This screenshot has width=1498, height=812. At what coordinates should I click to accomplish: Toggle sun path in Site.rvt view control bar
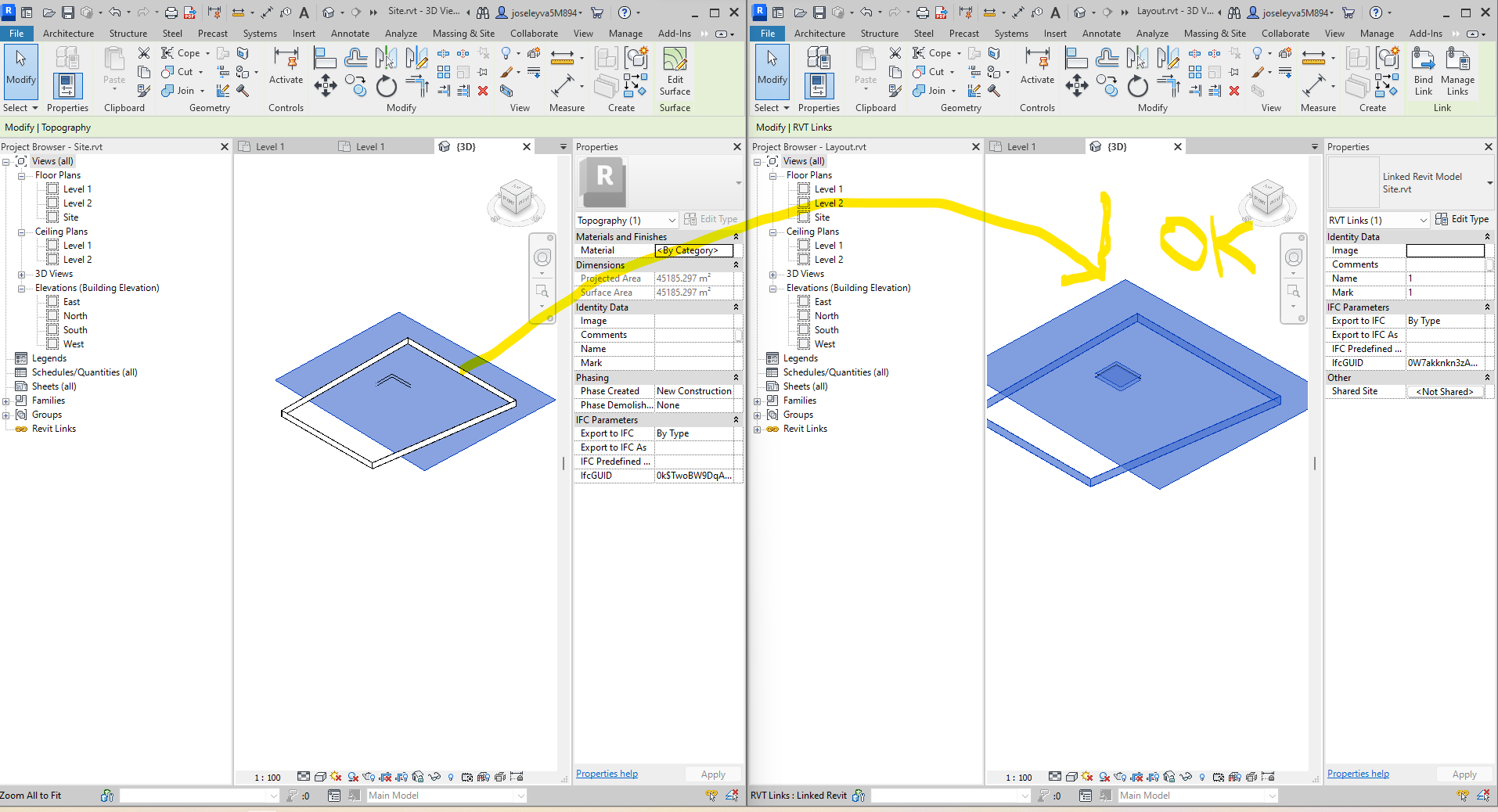pos(336,777)
